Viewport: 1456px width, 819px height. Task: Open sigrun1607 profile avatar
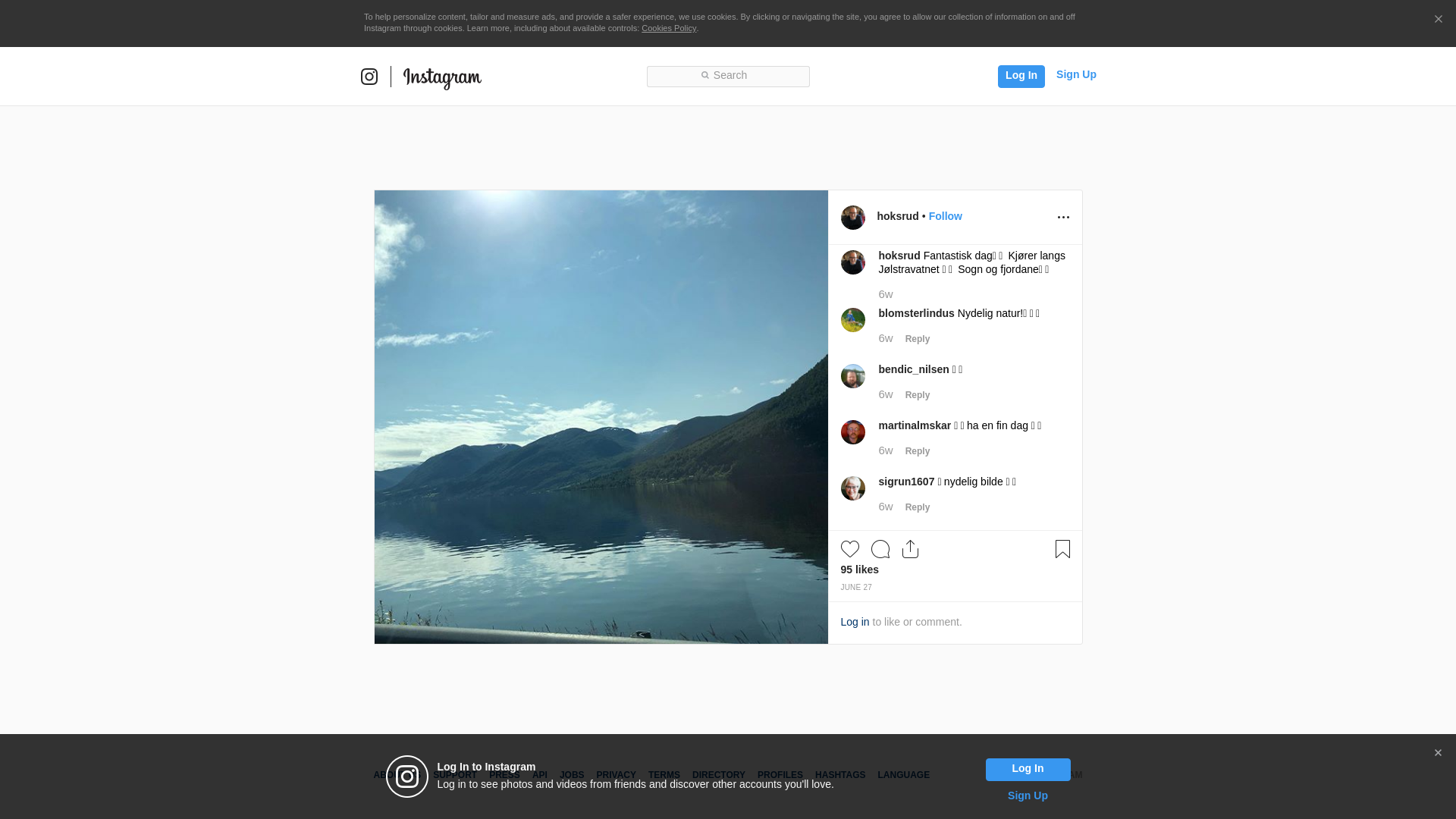pyautogui.click(x=852, y=488)
